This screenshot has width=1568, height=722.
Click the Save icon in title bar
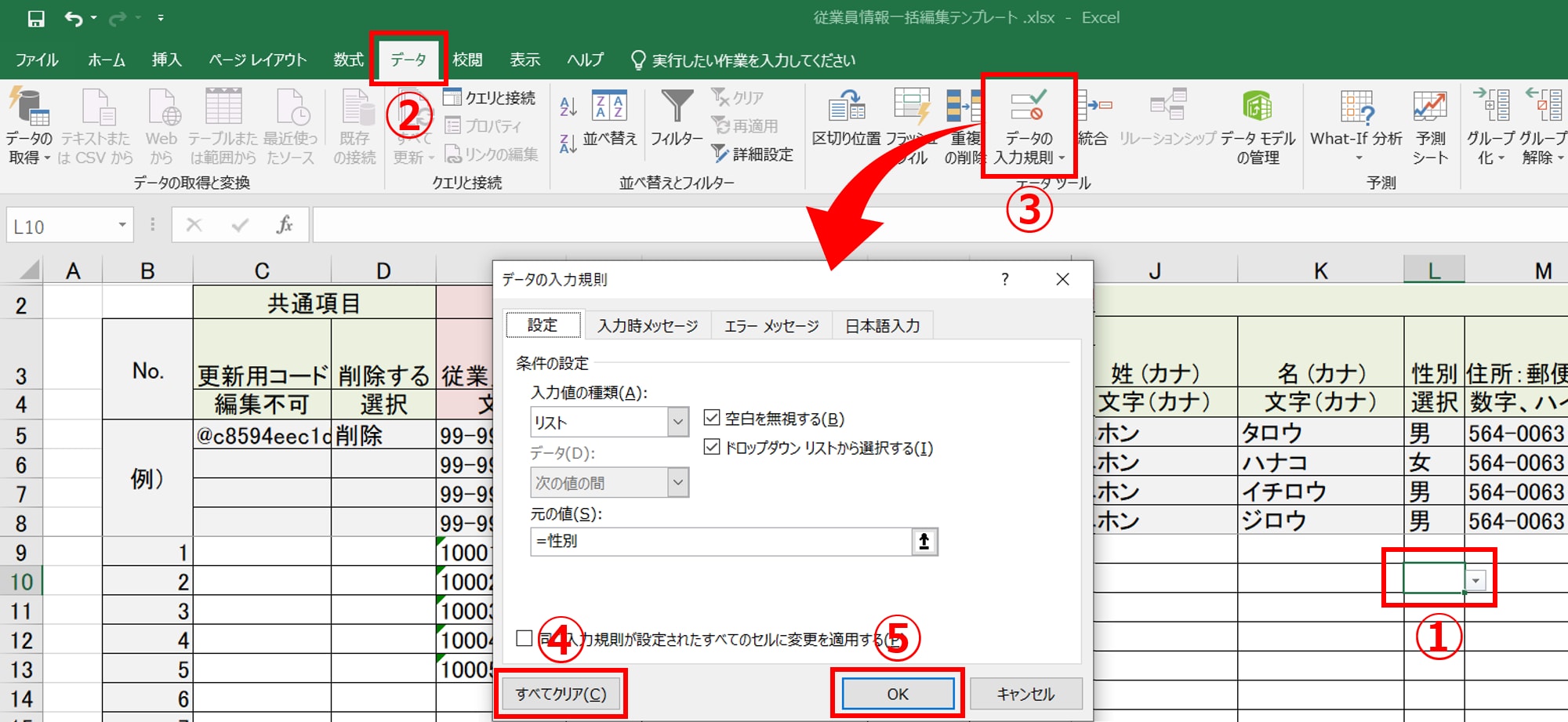36,18
